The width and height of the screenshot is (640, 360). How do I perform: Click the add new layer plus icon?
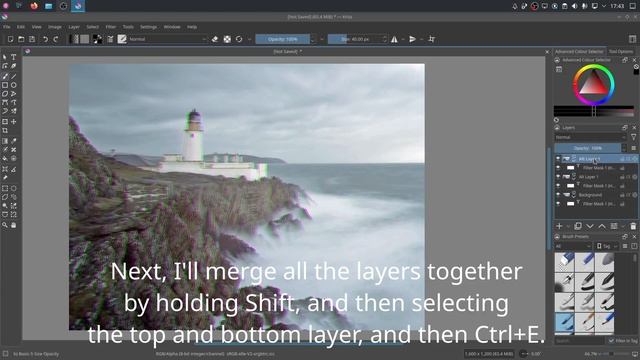559,226
